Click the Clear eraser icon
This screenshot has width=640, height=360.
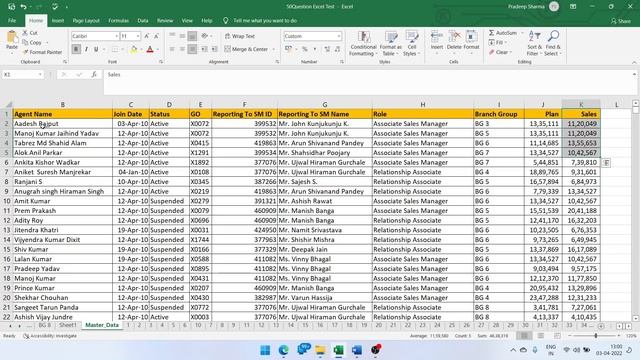[491, 52]
